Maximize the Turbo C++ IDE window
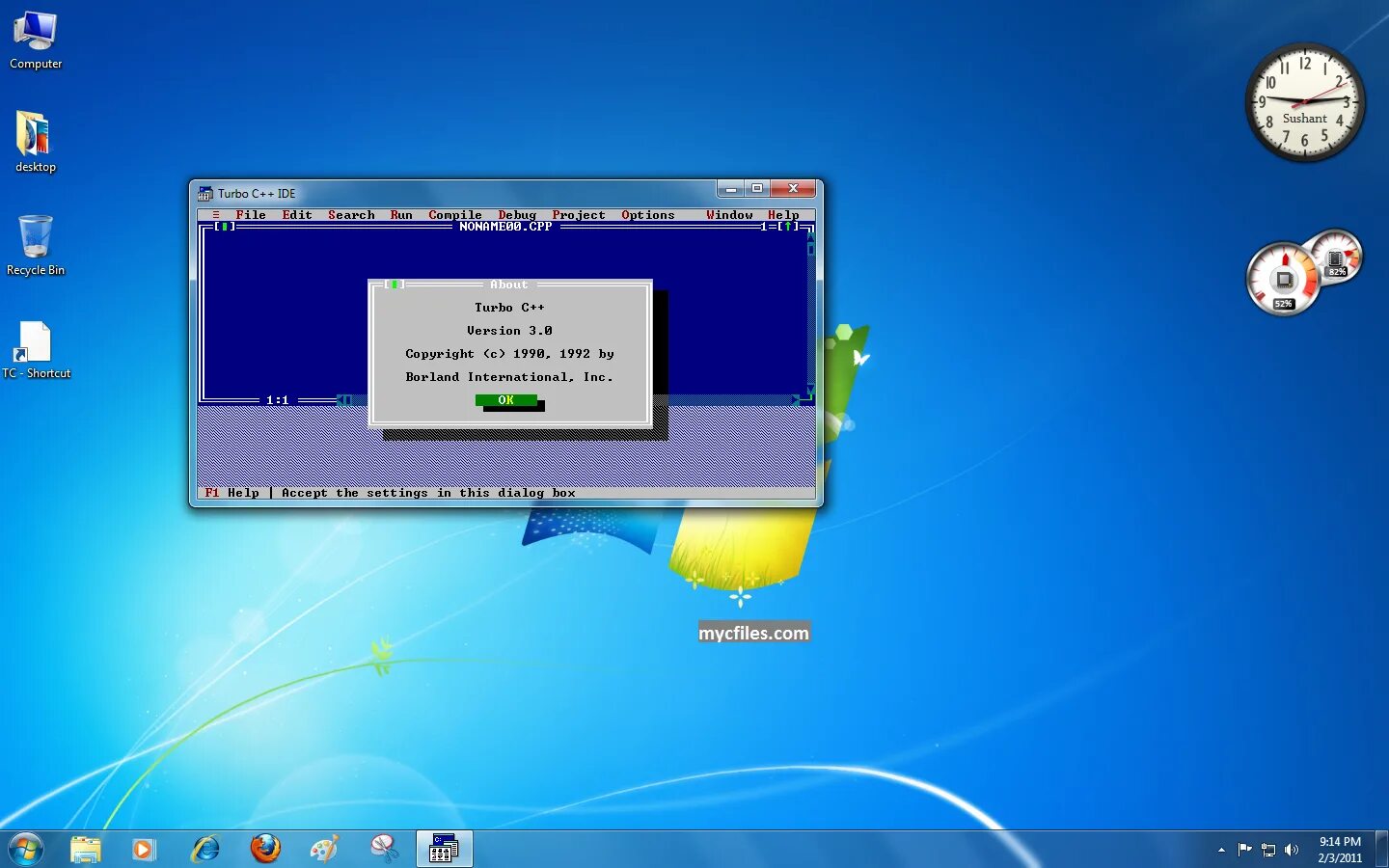This screenshot has height=868, width=1389. [757, 188]
